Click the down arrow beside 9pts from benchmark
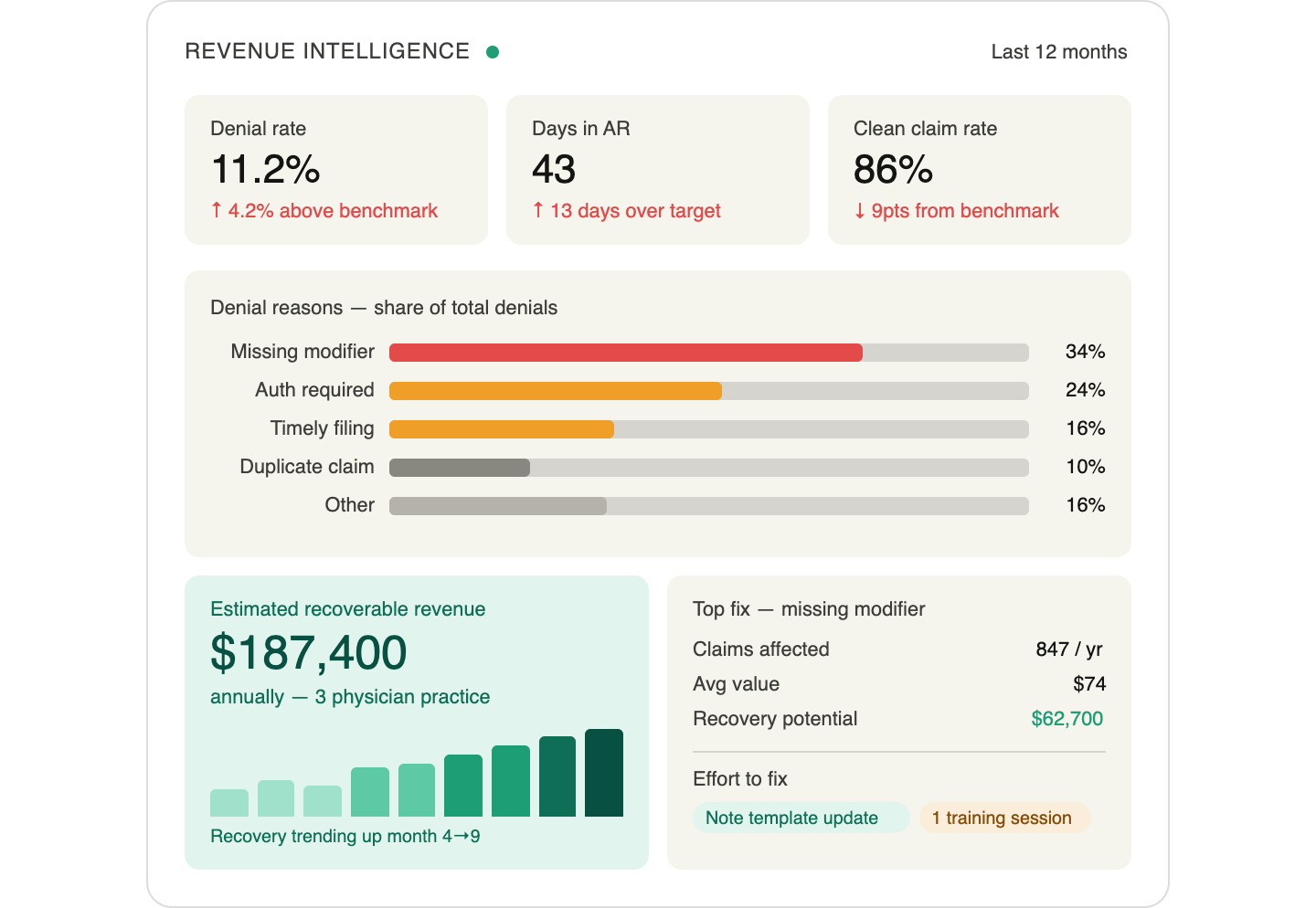This screenshot has height=908, width=1316. [860, 210]
